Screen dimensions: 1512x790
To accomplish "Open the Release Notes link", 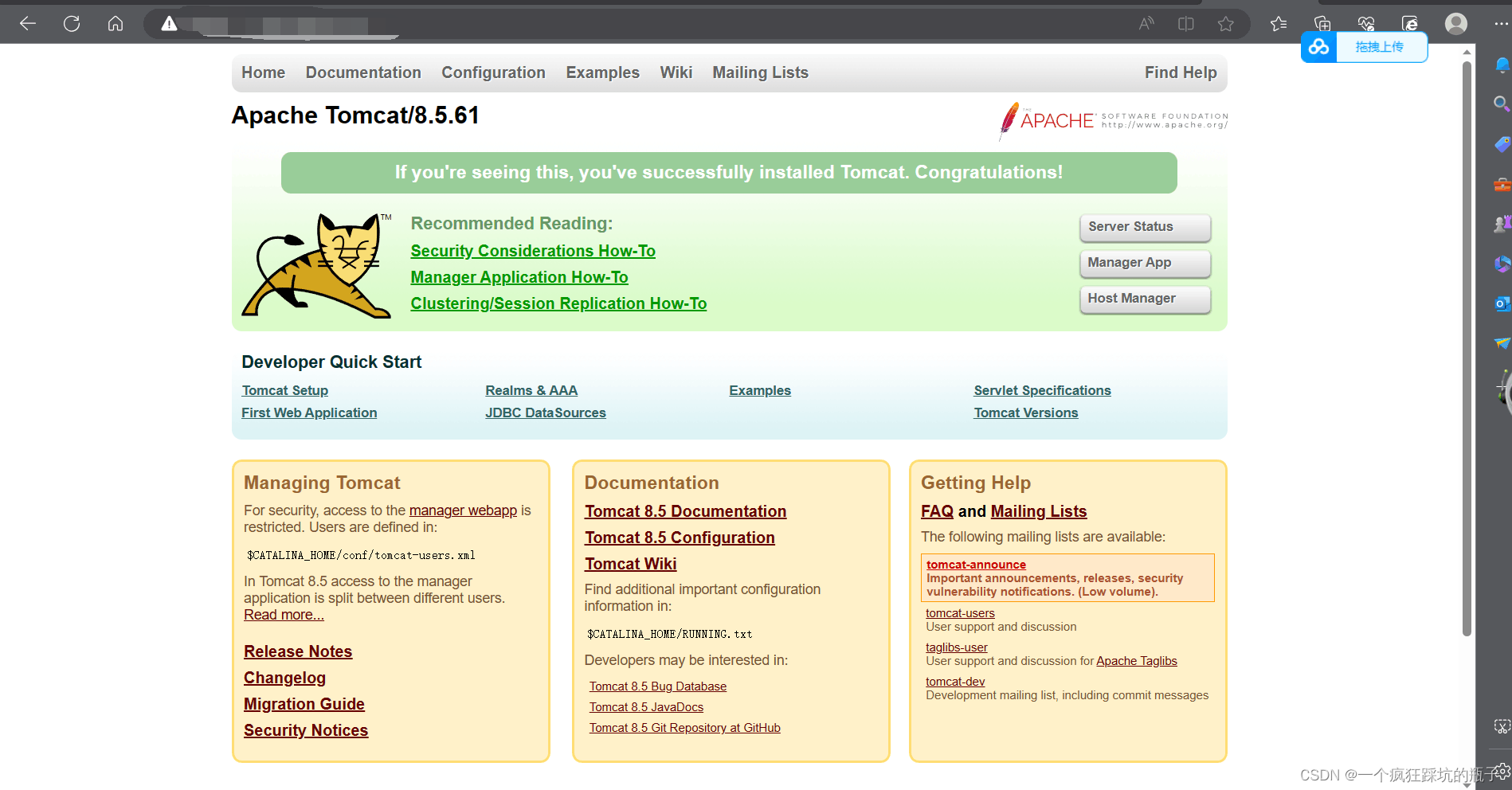I will click(x=298, y=651).
